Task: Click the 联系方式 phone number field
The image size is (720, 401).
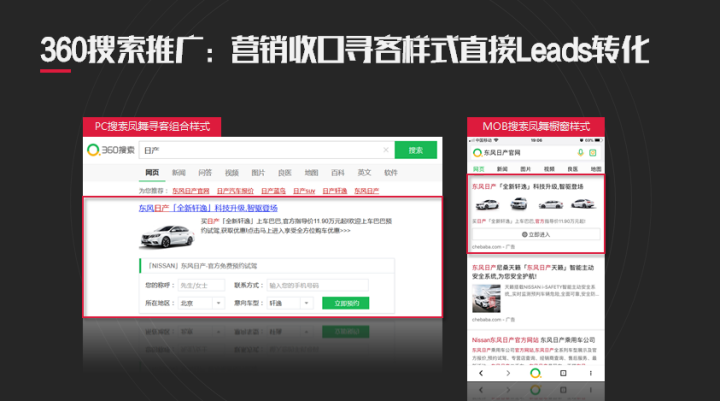Action: pyautogui.click(x=317, y=285)
